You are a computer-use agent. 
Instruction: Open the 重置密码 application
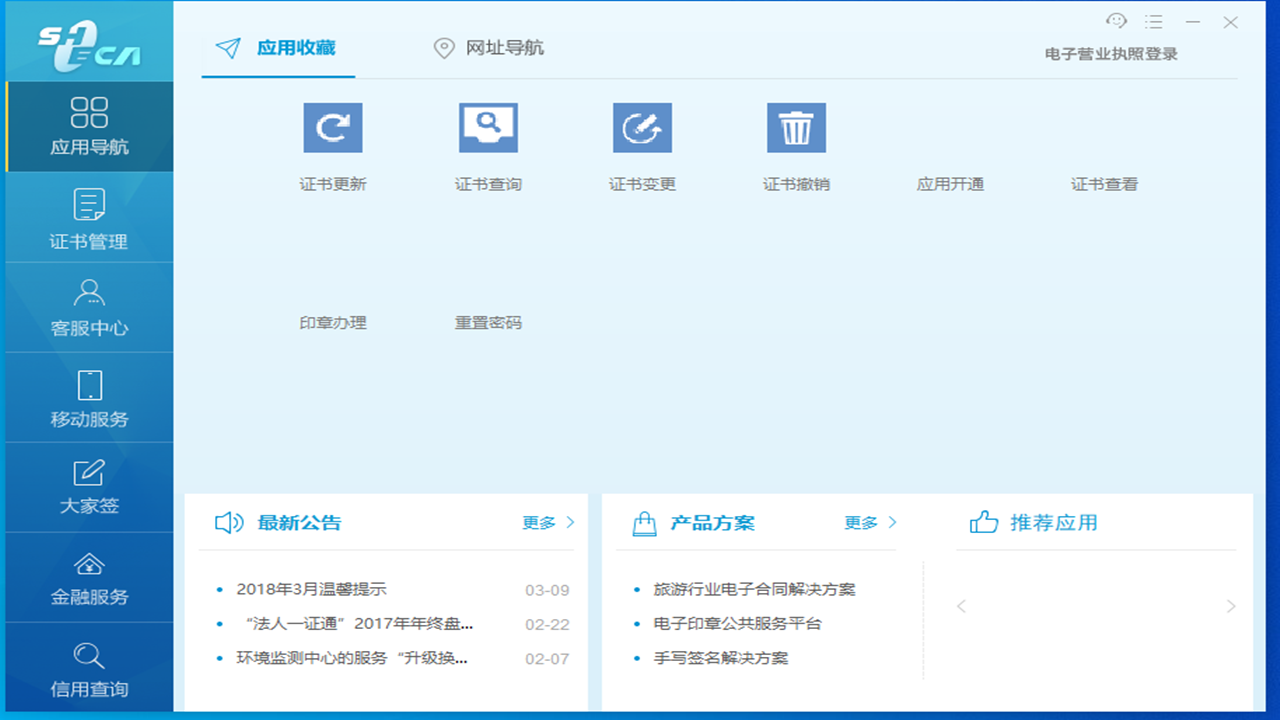click(487, 322)
